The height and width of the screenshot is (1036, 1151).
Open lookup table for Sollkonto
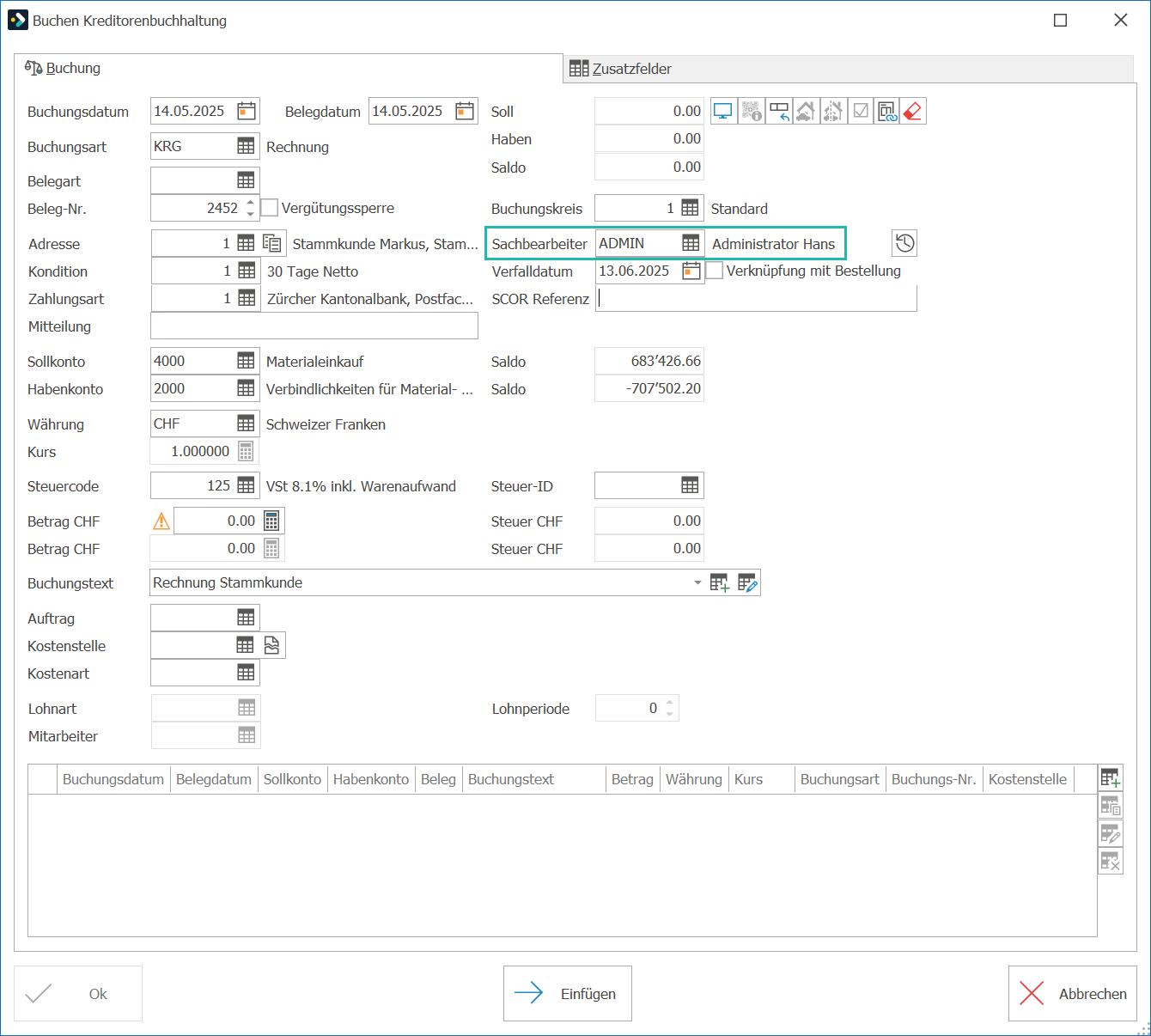click(246, 361)
